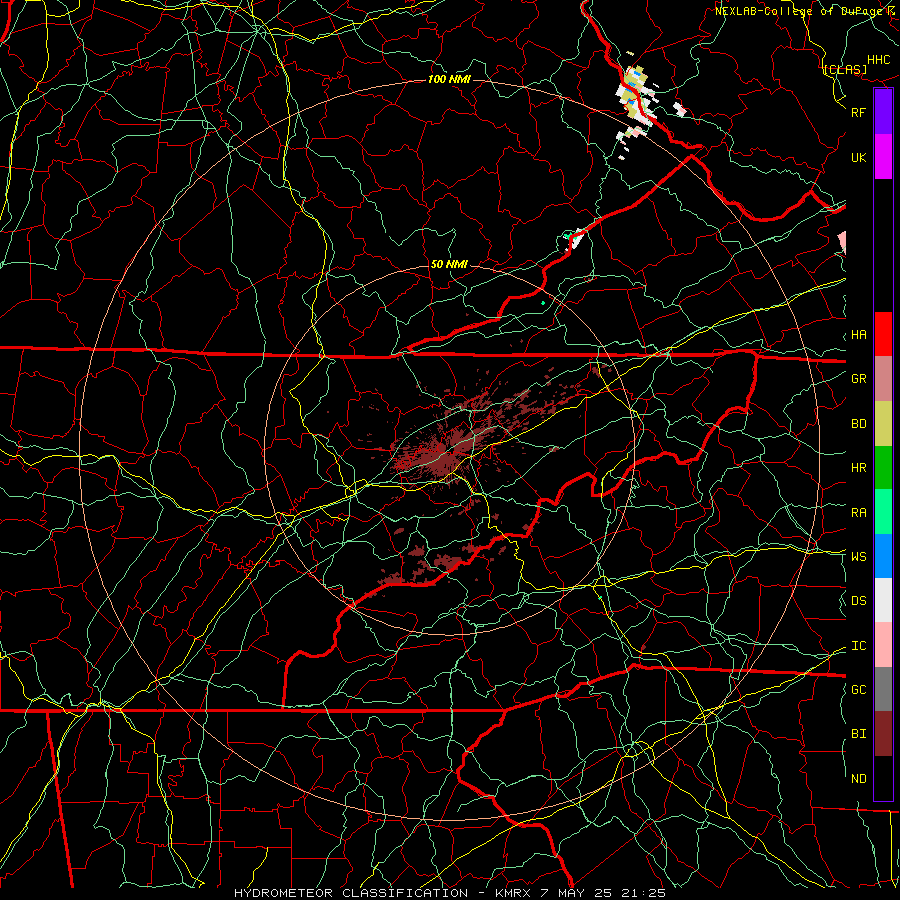
Task: Click the GC legend label
Action: [x=858, y=690]
